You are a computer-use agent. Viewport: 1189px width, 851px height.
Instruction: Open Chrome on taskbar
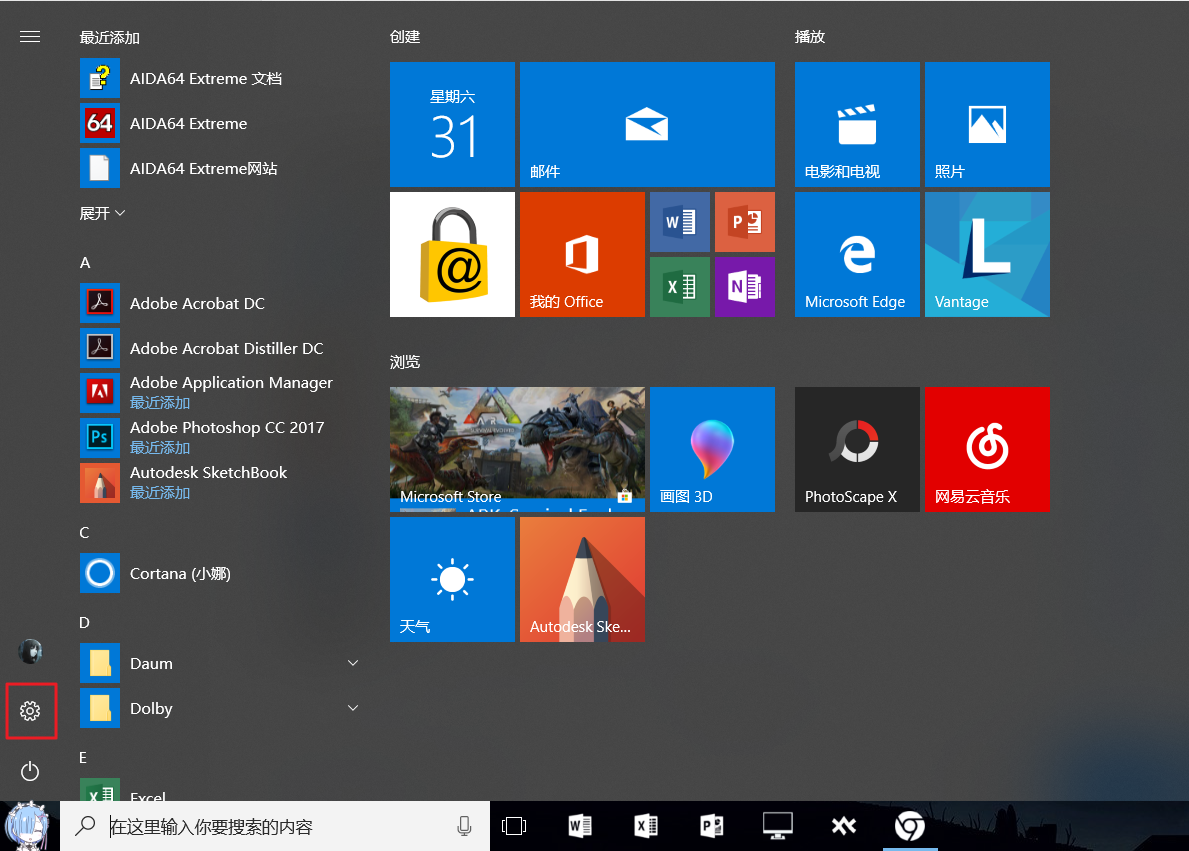click(x=909, y=826)
